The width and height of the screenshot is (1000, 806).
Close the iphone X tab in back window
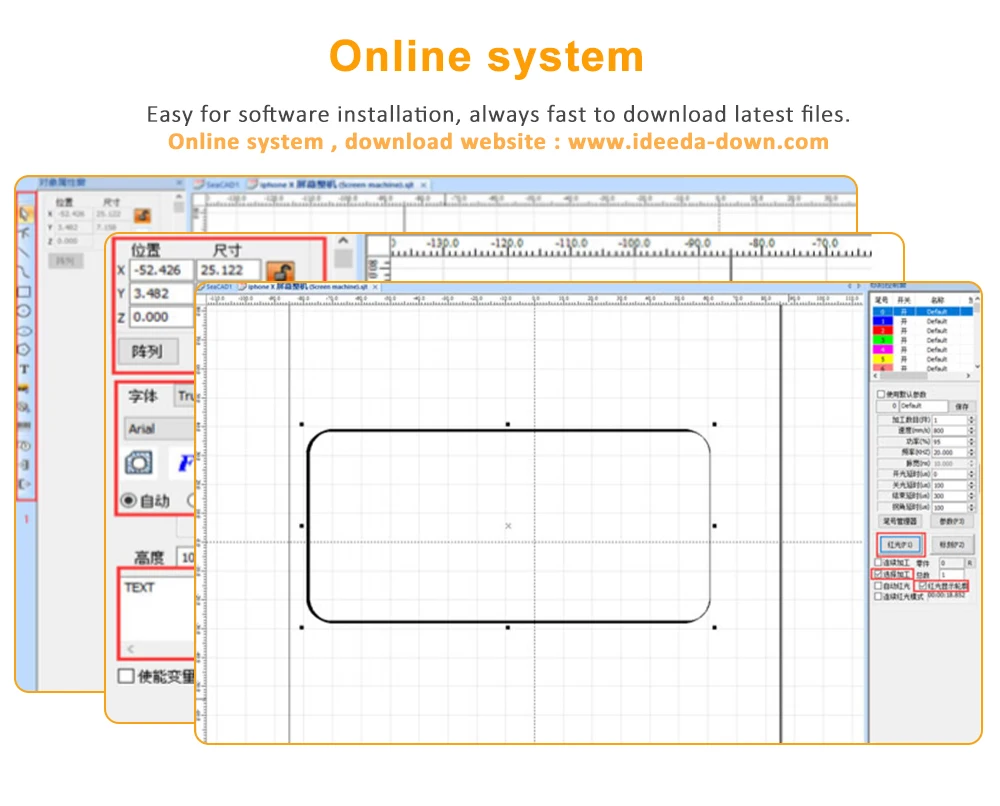(423, 184)
